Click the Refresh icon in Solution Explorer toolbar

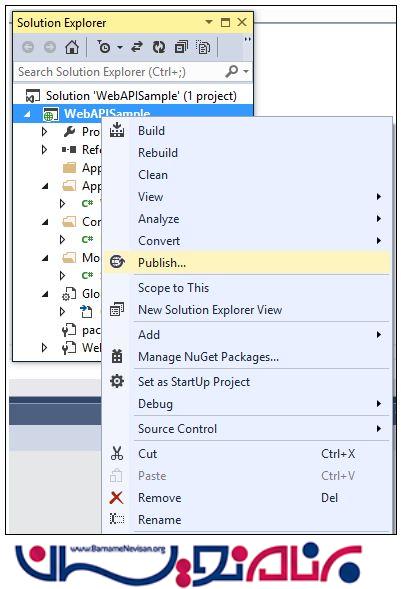(159, 47)
